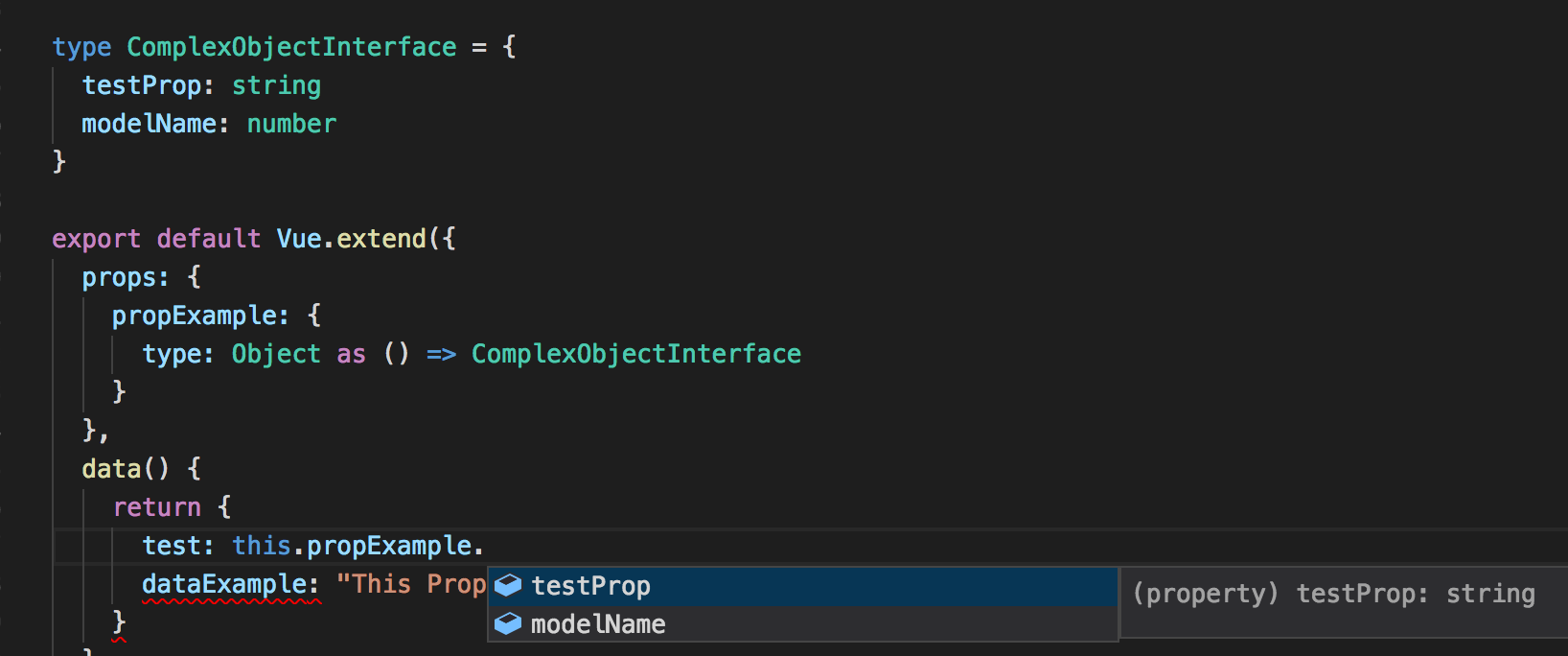Click the propExample property name under props

coord(196,315)
